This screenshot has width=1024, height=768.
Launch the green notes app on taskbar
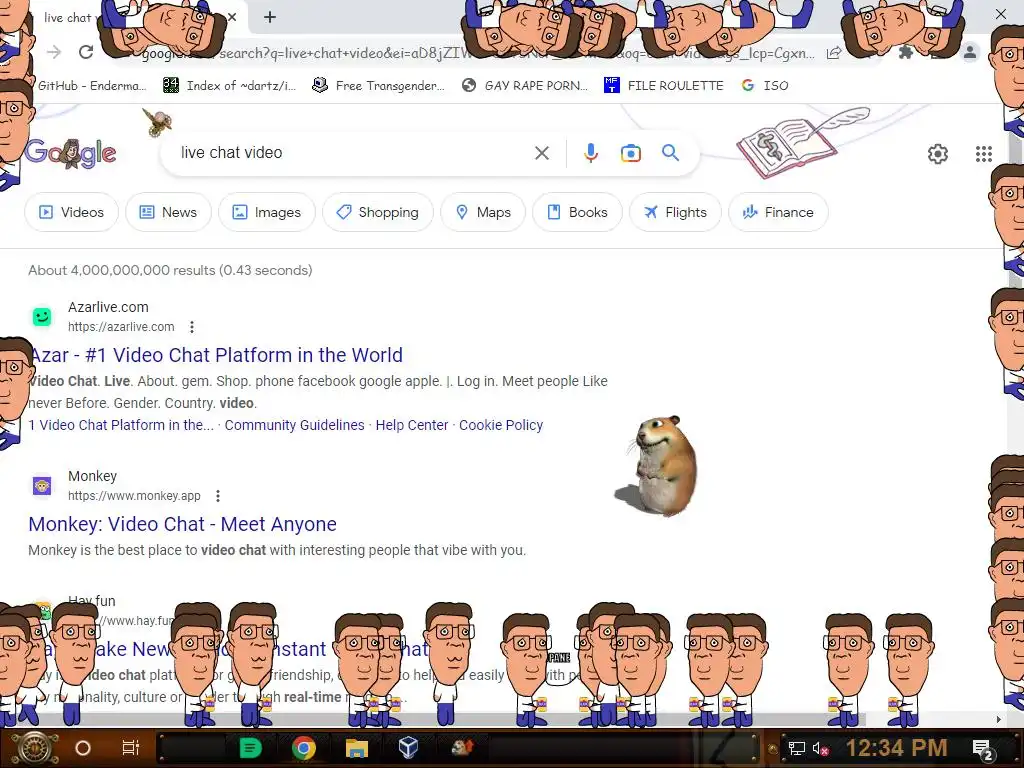250,748
